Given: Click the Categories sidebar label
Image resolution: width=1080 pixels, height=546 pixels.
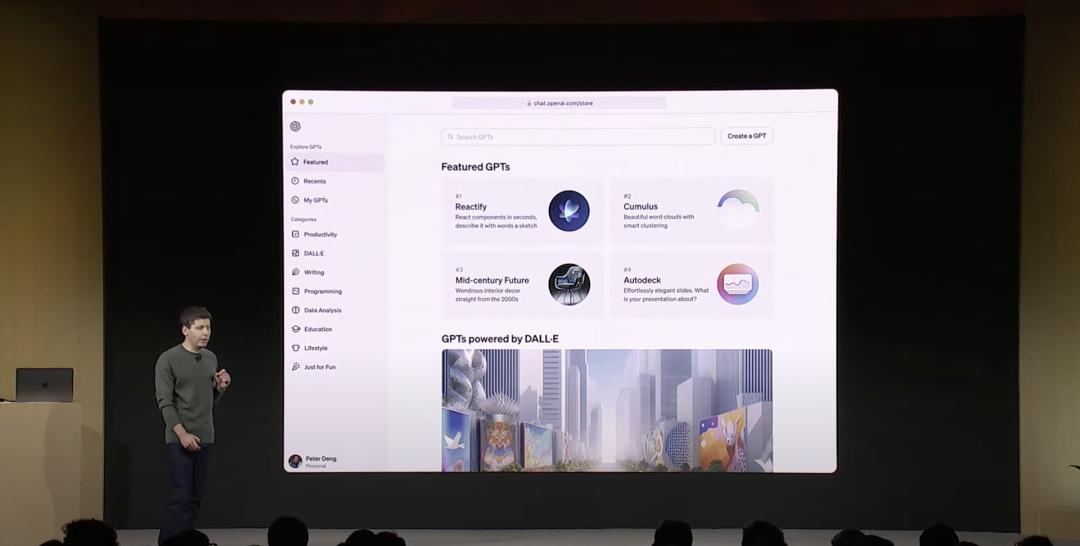Looking at the screenshot, I should 304,219.
